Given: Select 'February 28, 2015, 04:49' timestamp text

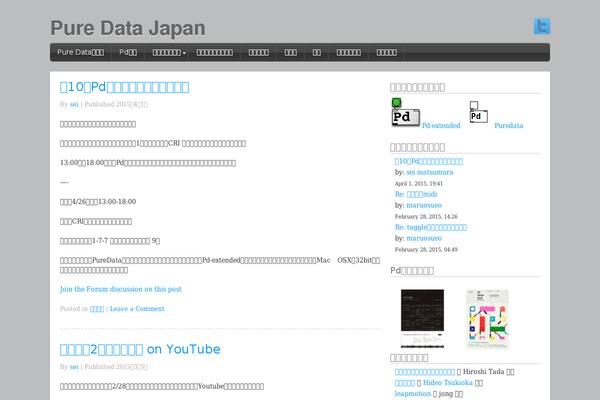Looking at the screenshot, I should tap(426, 250).
